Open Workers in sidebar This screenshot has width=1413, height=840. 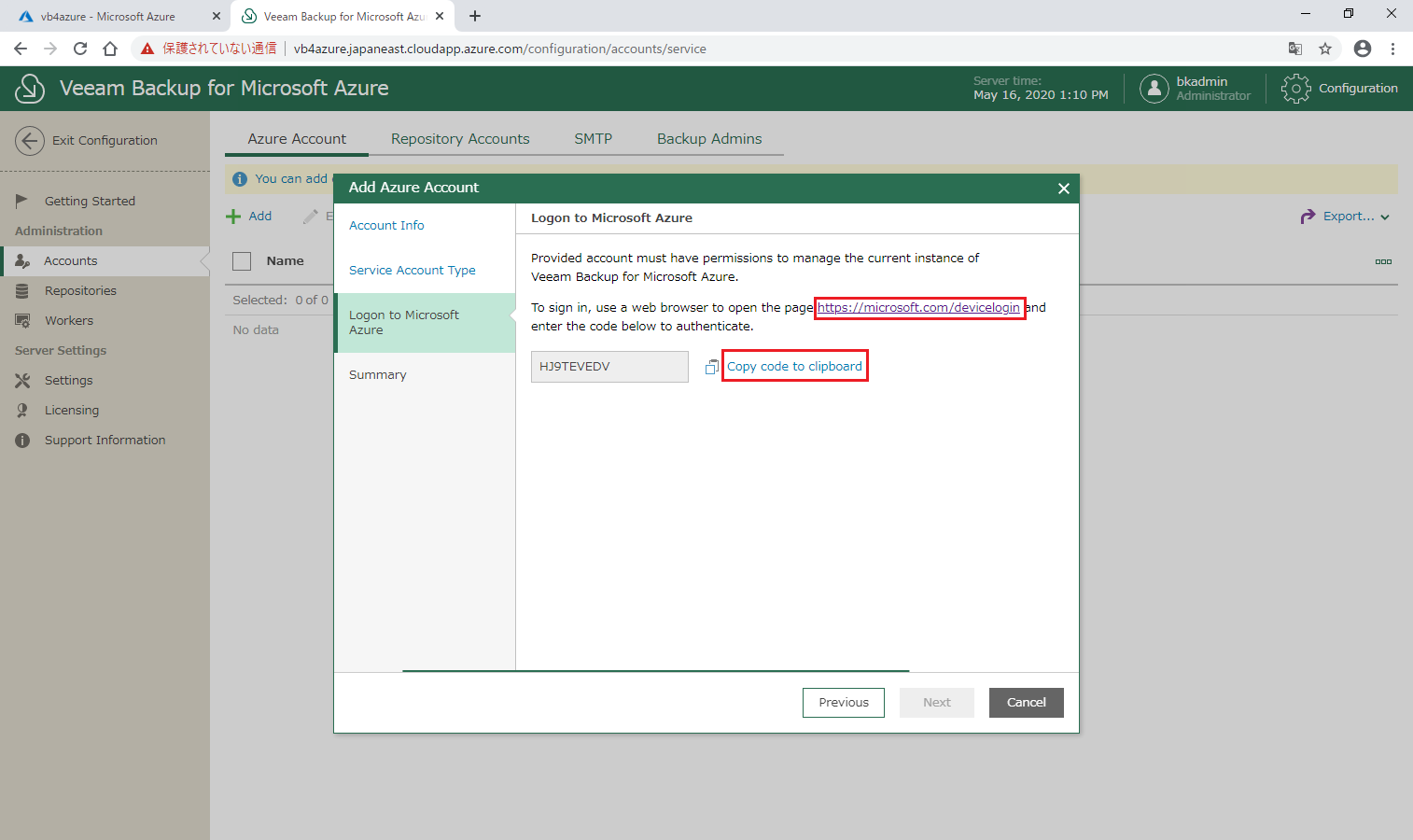point(69,321)
